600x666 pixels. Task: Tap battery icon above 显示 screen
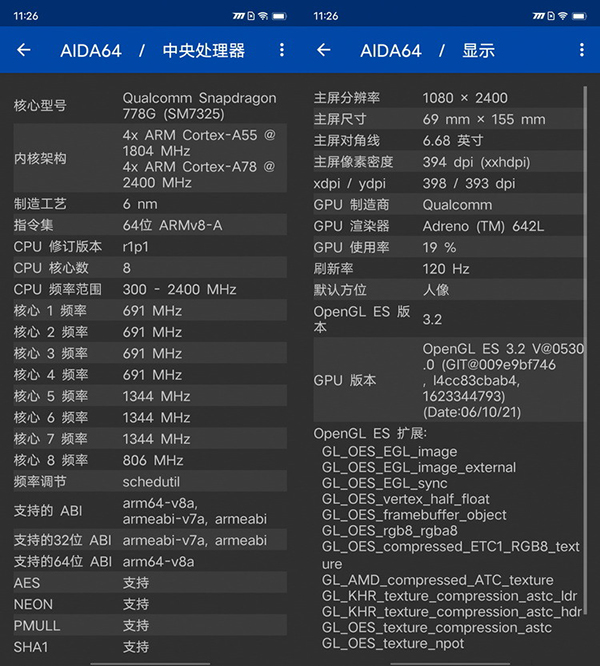coord(580,17)
